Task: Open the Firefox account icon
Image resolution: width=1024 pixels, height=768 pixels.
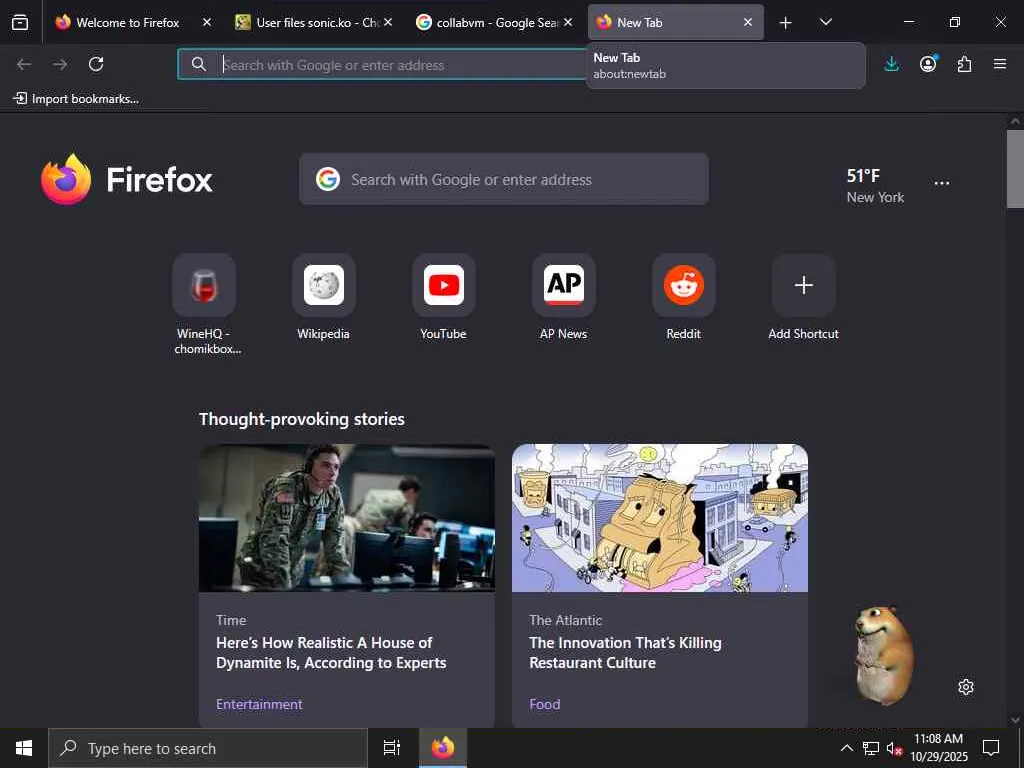Action: click(x=928, y=64)
